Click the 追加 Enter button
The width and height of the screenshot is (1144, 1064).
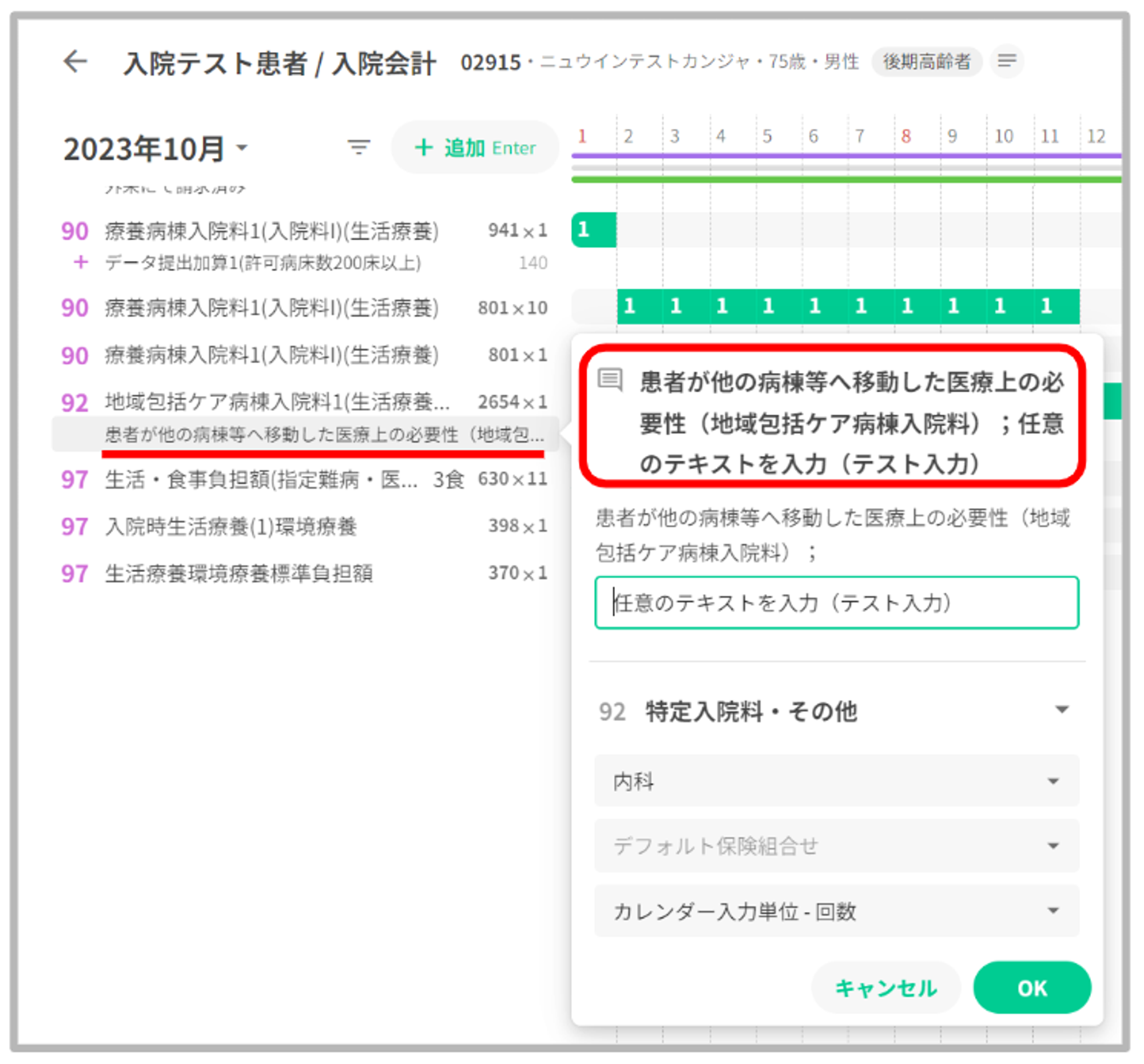(x=475, y=148)
